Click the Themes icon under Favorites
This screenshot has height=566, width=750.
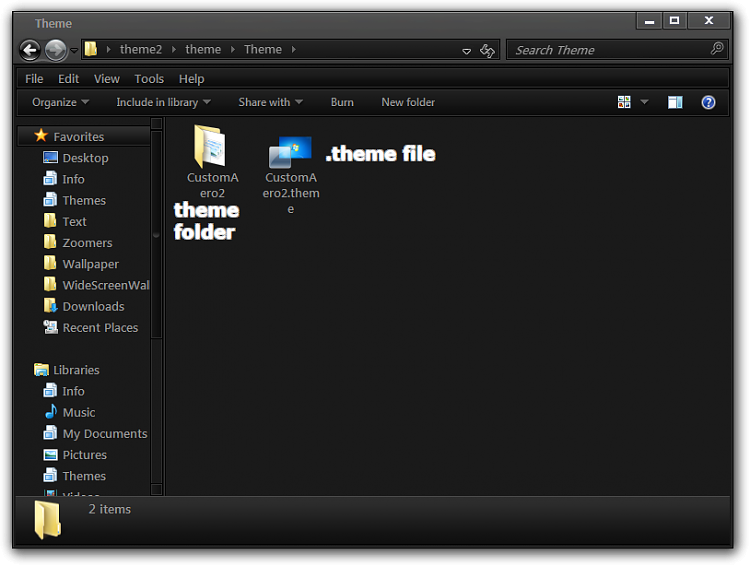[50, 200]
